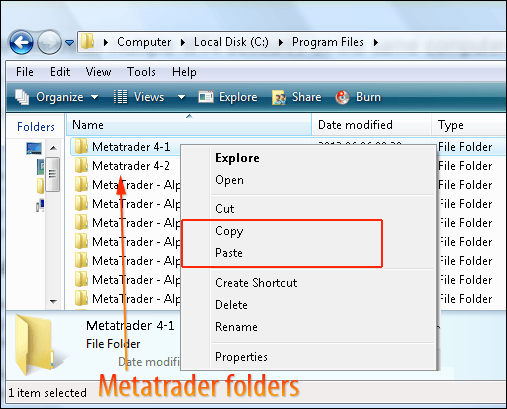Choose Properties in the context menu
Image resolution: width=507 pixels, height=409 pixels.
click(241, 357)
